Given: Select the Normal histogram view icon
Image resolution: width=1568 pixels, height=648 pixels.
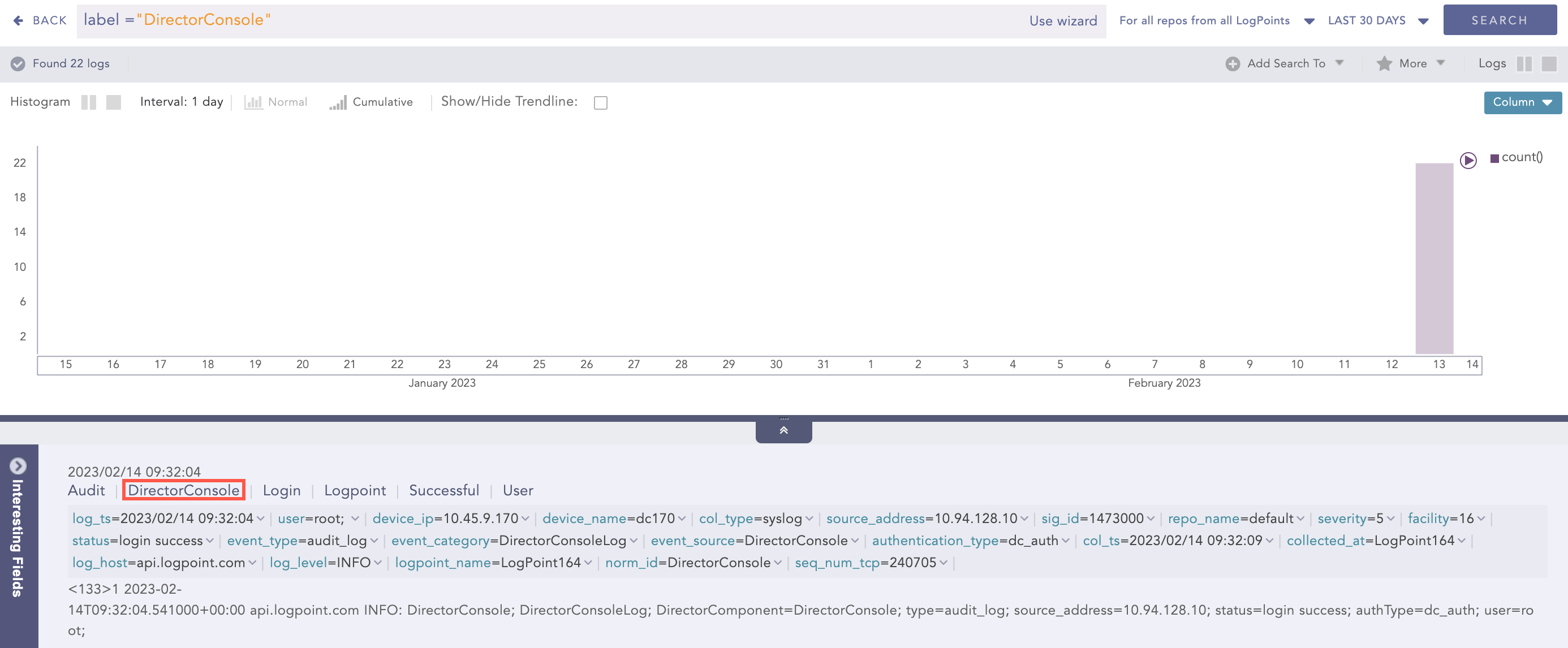Looking at the screenshot, I should tap(255, 102).
